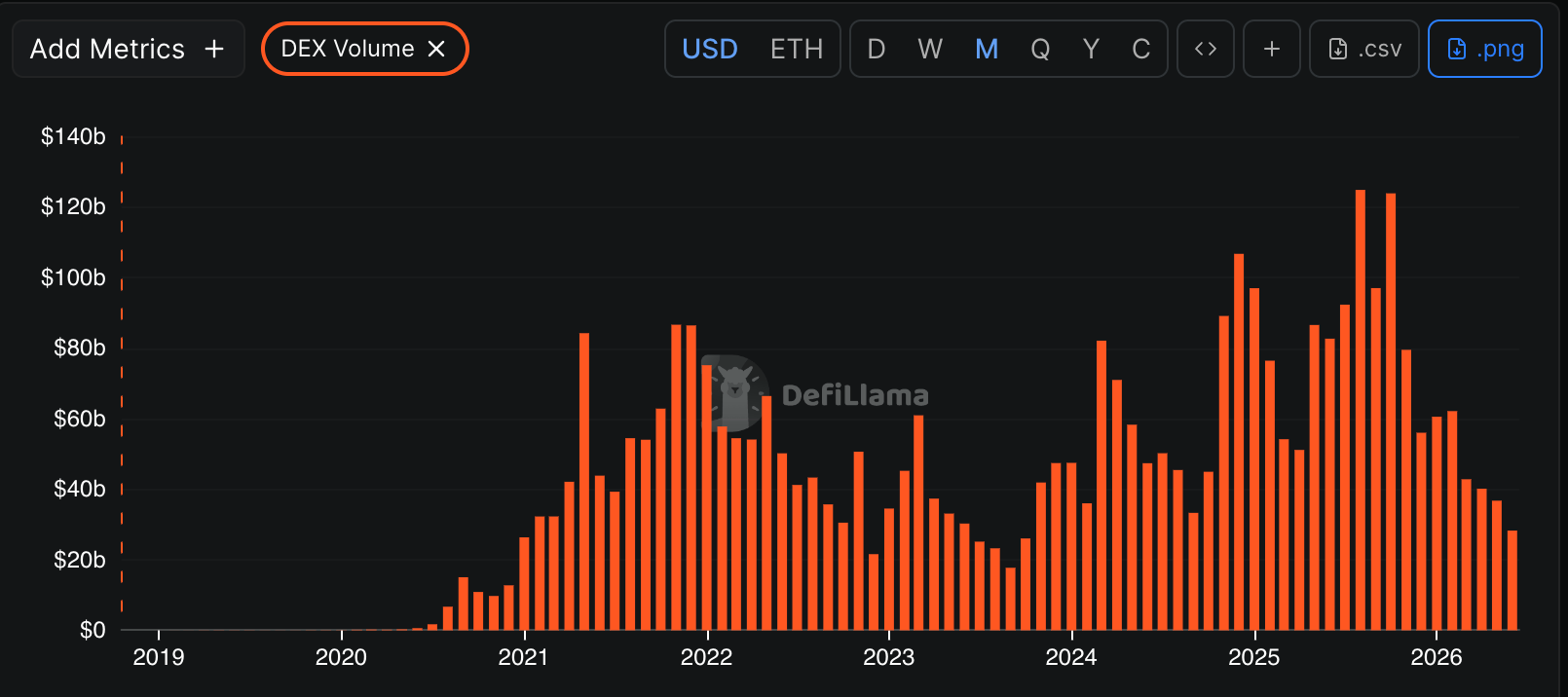Click the 2020 x-axis label
The height and width of the screenshot is (697, 1568).
click(x=341, y=657)
